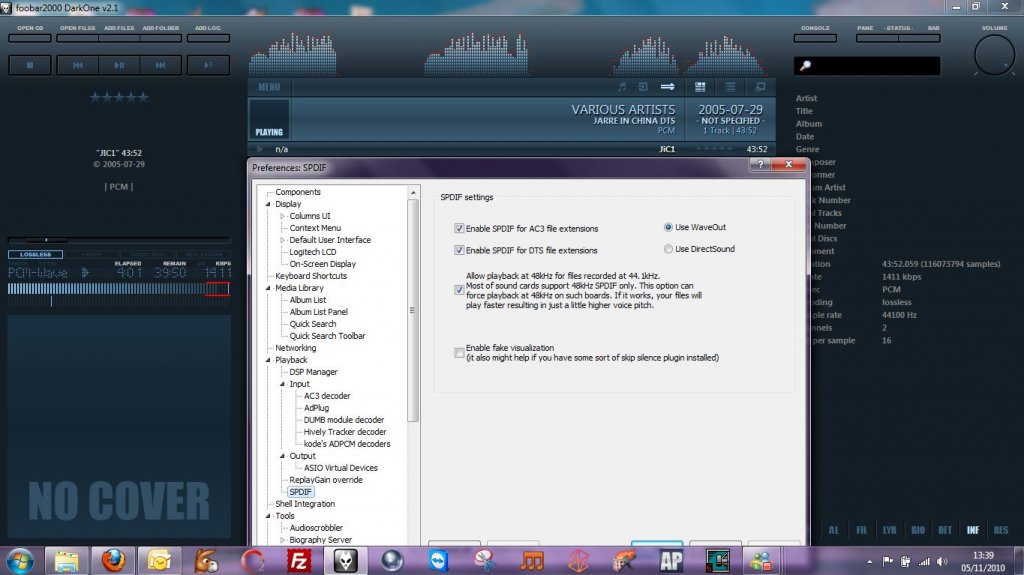Click the OPEN FILES button
Image resolution: width=1024 pixels, height=575 pixels.
pos(78,38)
